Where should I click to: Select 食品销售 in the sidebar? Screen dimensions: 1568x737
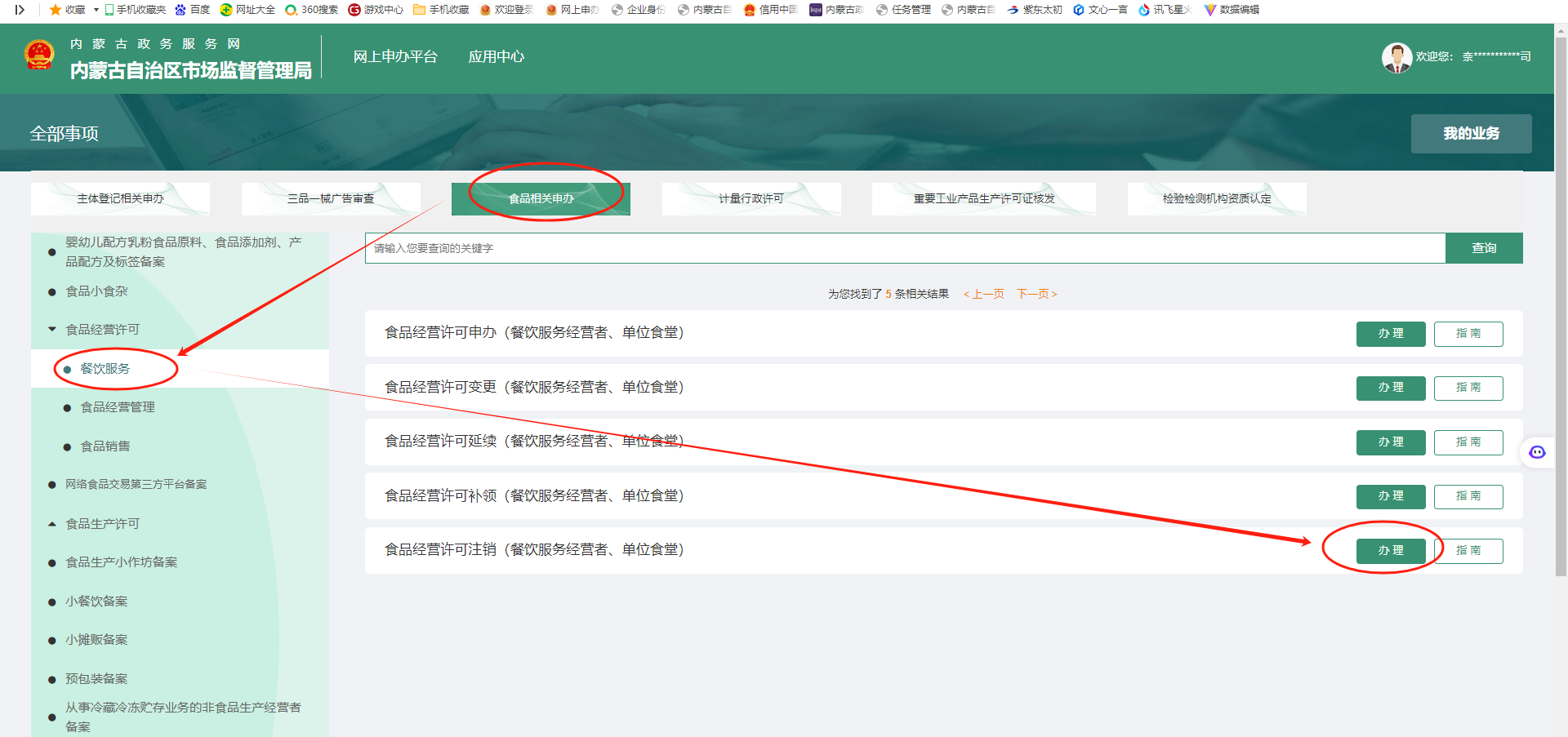pos(105,446)
